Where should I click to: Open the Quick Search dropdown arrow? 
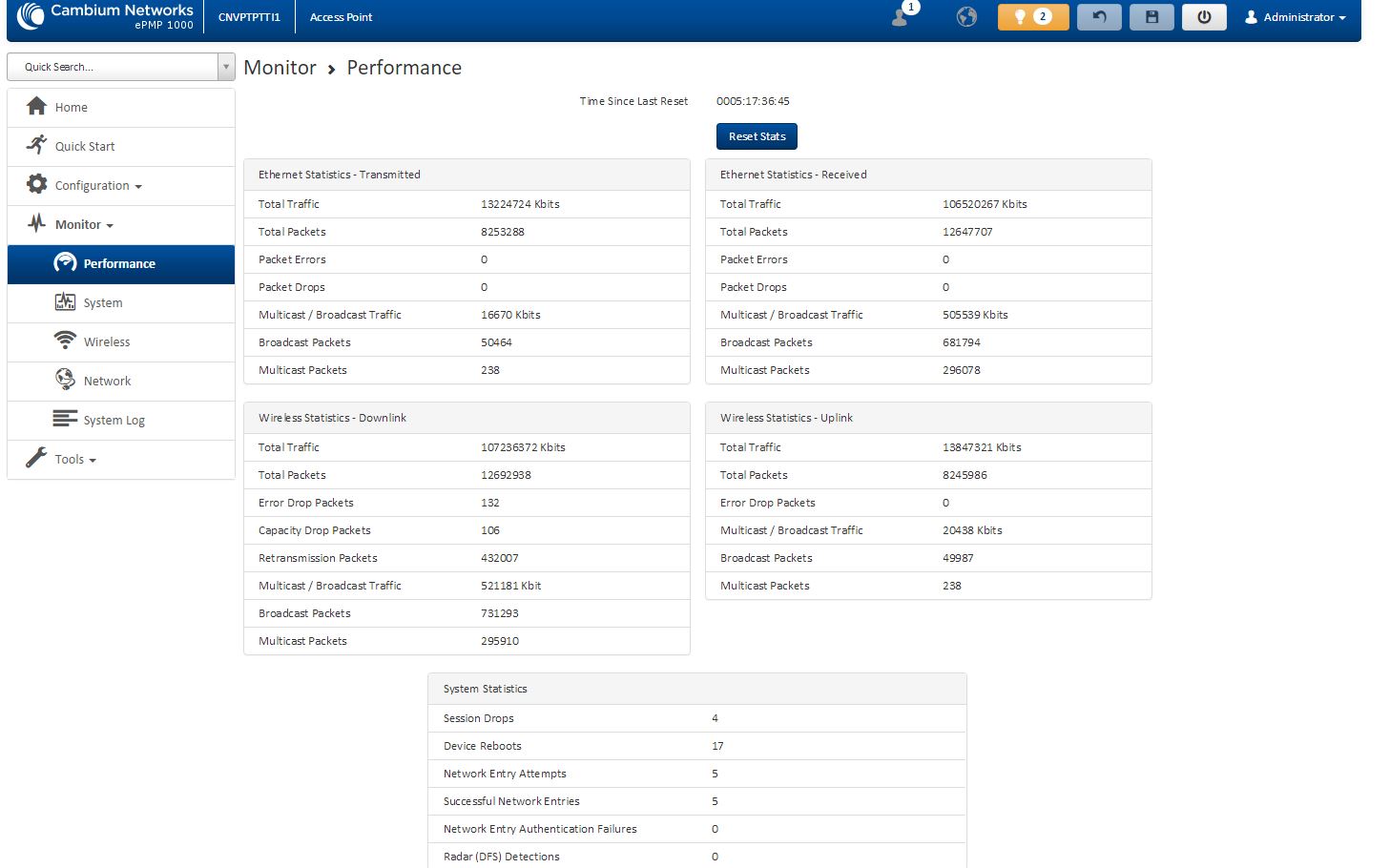[226, 67]
